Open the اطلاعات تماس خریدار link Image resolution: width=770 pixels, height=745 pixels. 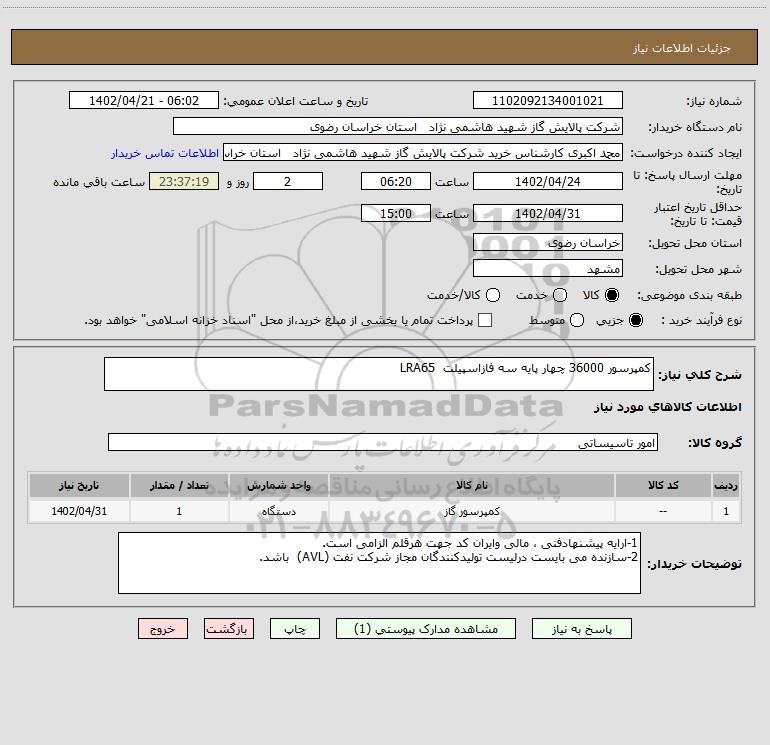click(165, 153)
